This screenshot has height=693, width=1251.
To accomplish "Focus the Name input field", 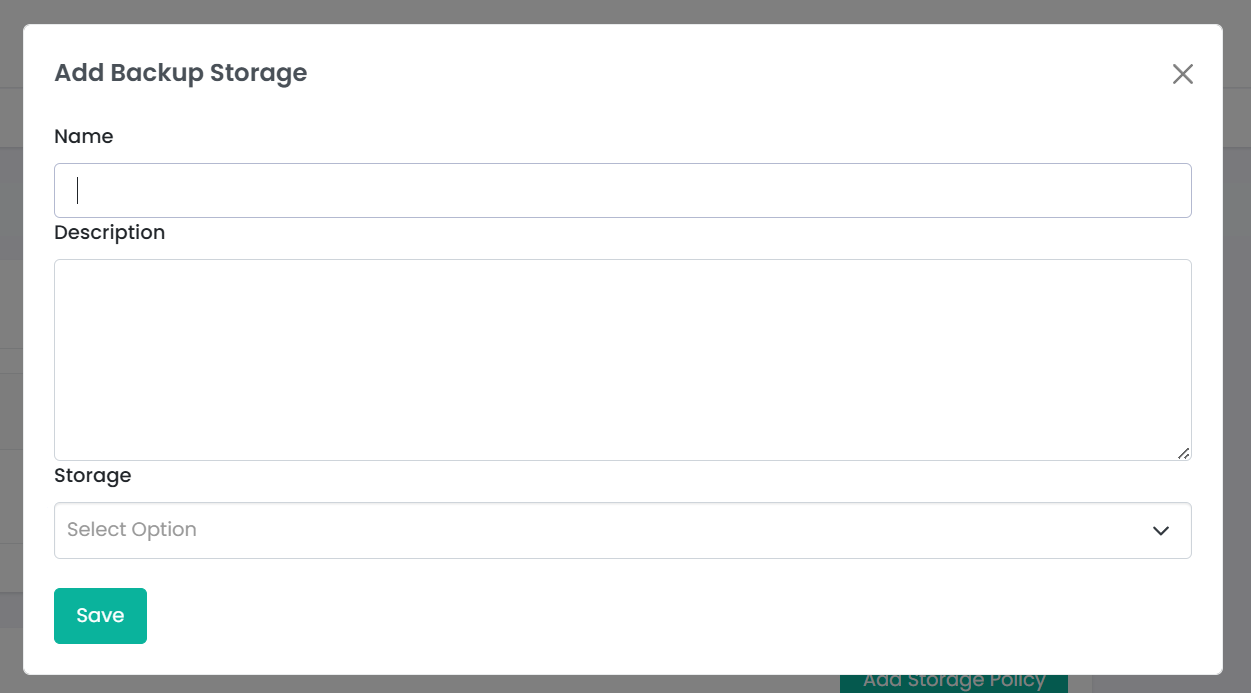I will coord(622,190).
